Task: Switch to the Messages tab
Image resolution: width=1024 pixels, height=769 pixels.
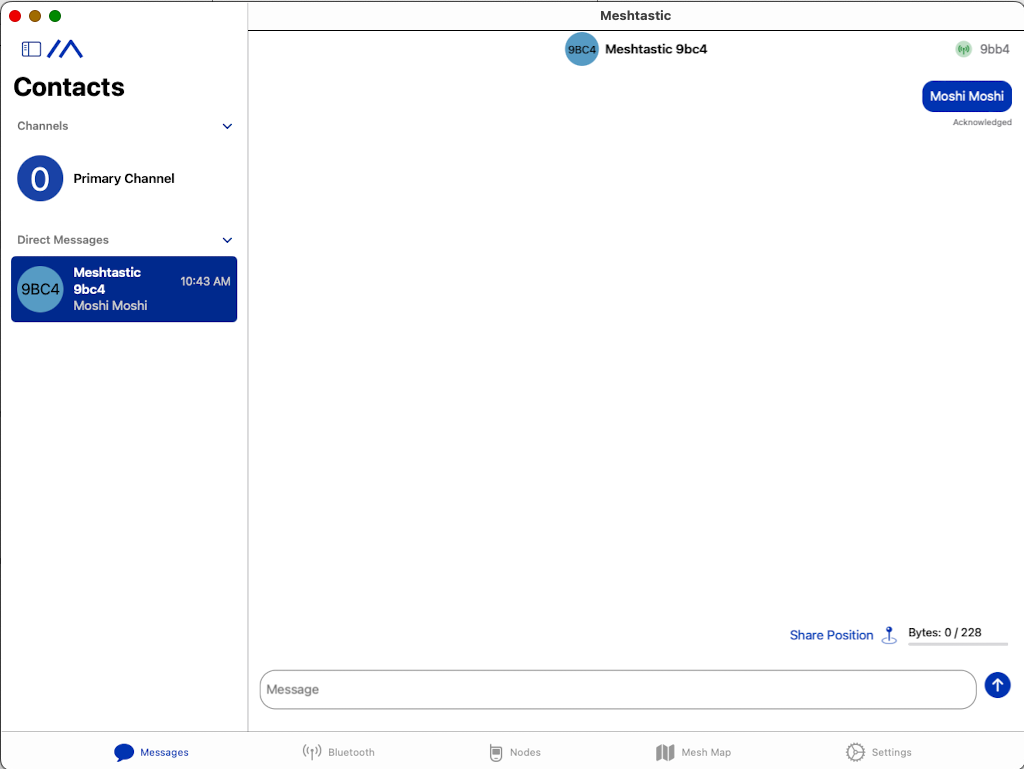Action: 152,752
